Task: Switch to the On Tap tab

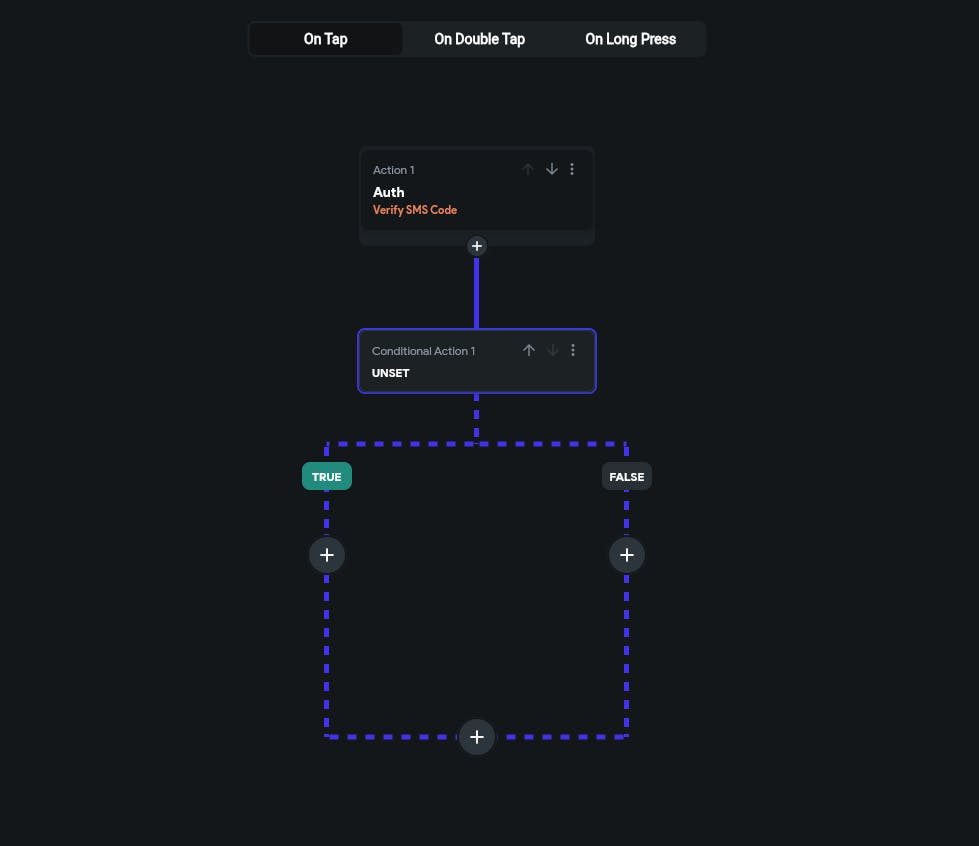Action: click(x=325, y=39)
